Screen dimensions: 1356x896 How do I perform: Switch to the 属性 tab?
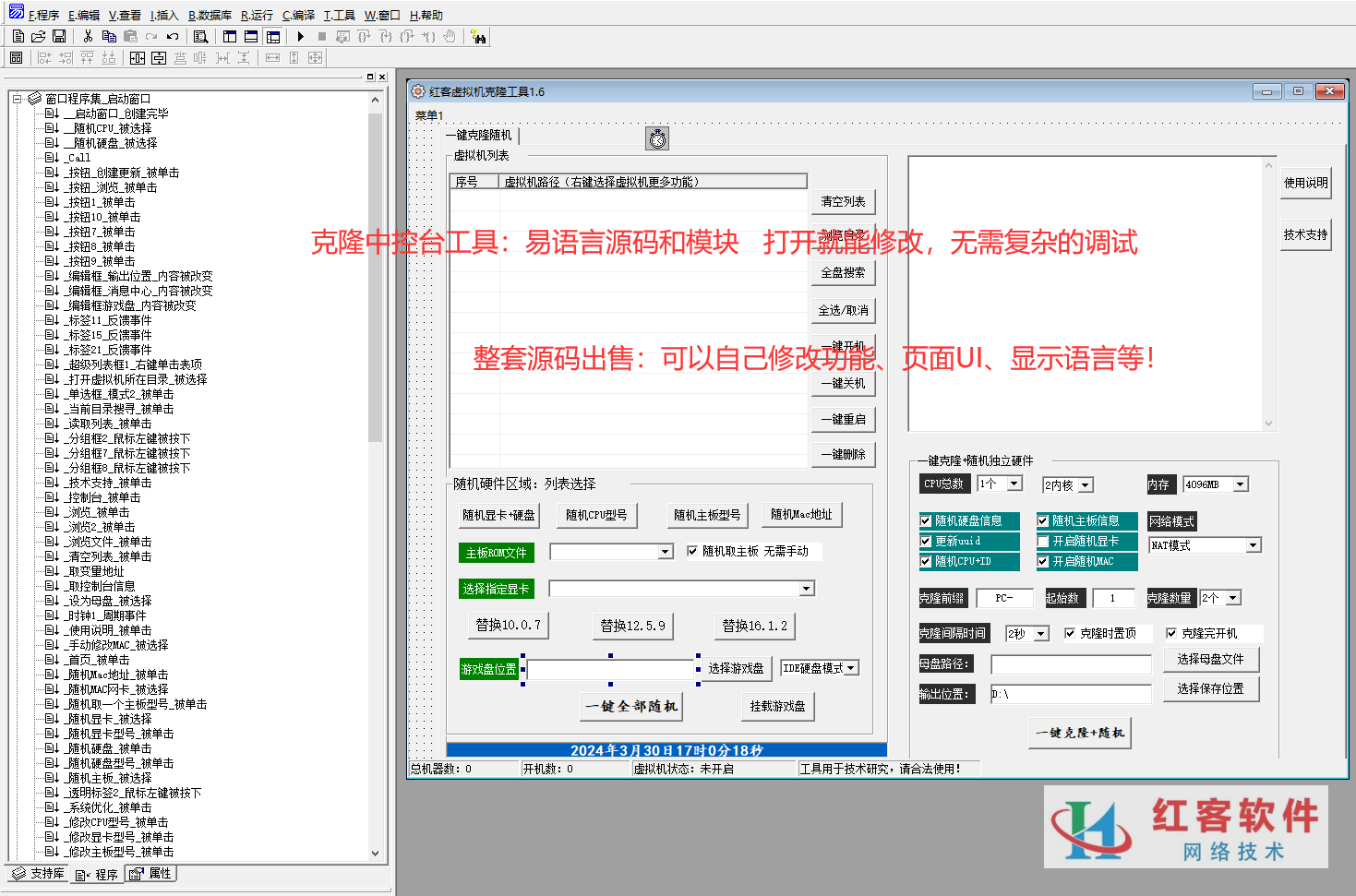pos(151,874)
